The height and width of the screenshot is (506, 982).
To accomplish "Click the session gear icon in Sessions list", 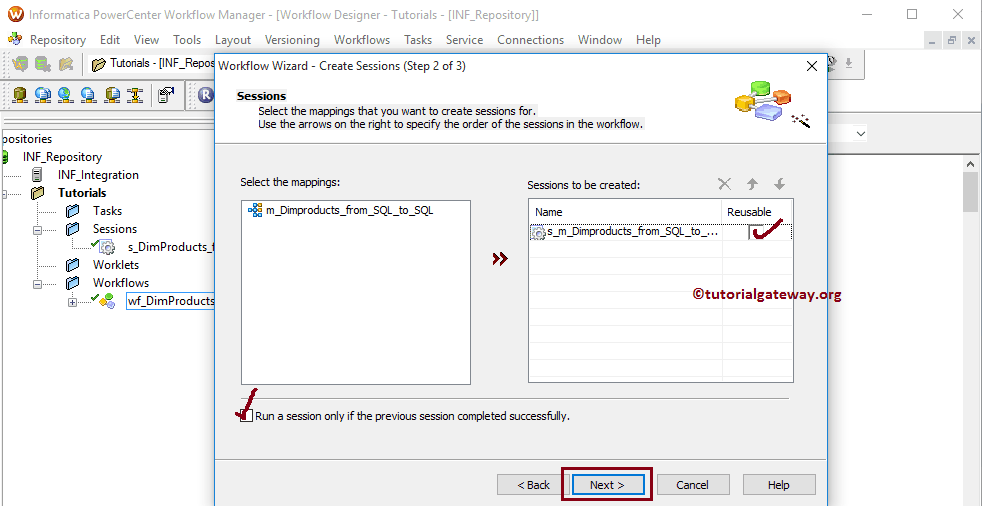I will tap(538, 233).
